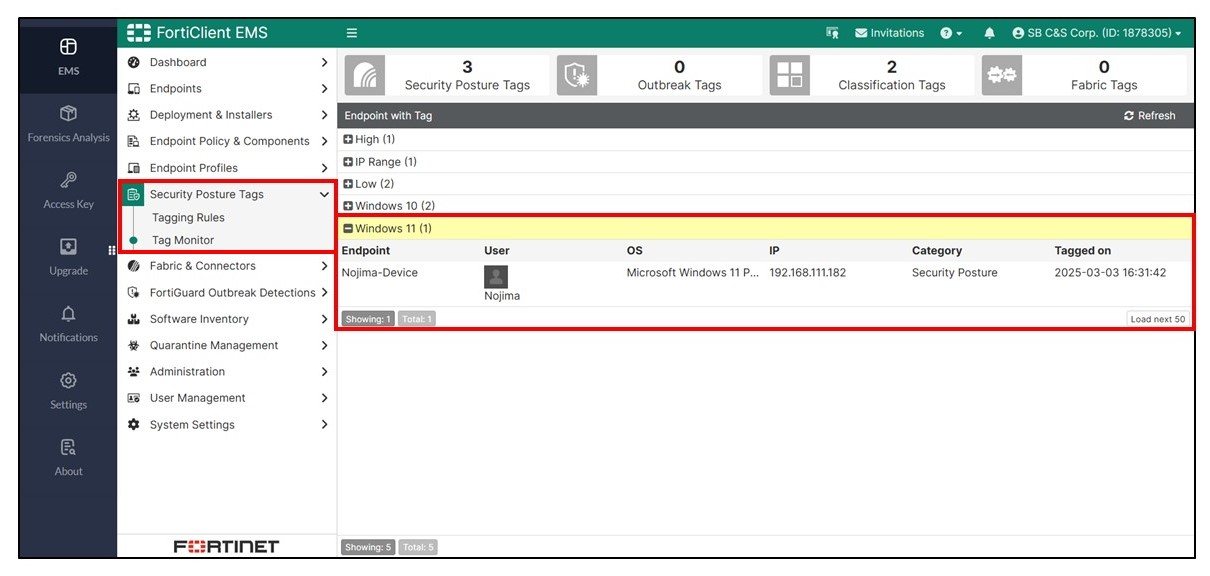The width and height of the screenshot is (1210, 576).
Task: Open the help question mark menu
Action: pos(951,33)
